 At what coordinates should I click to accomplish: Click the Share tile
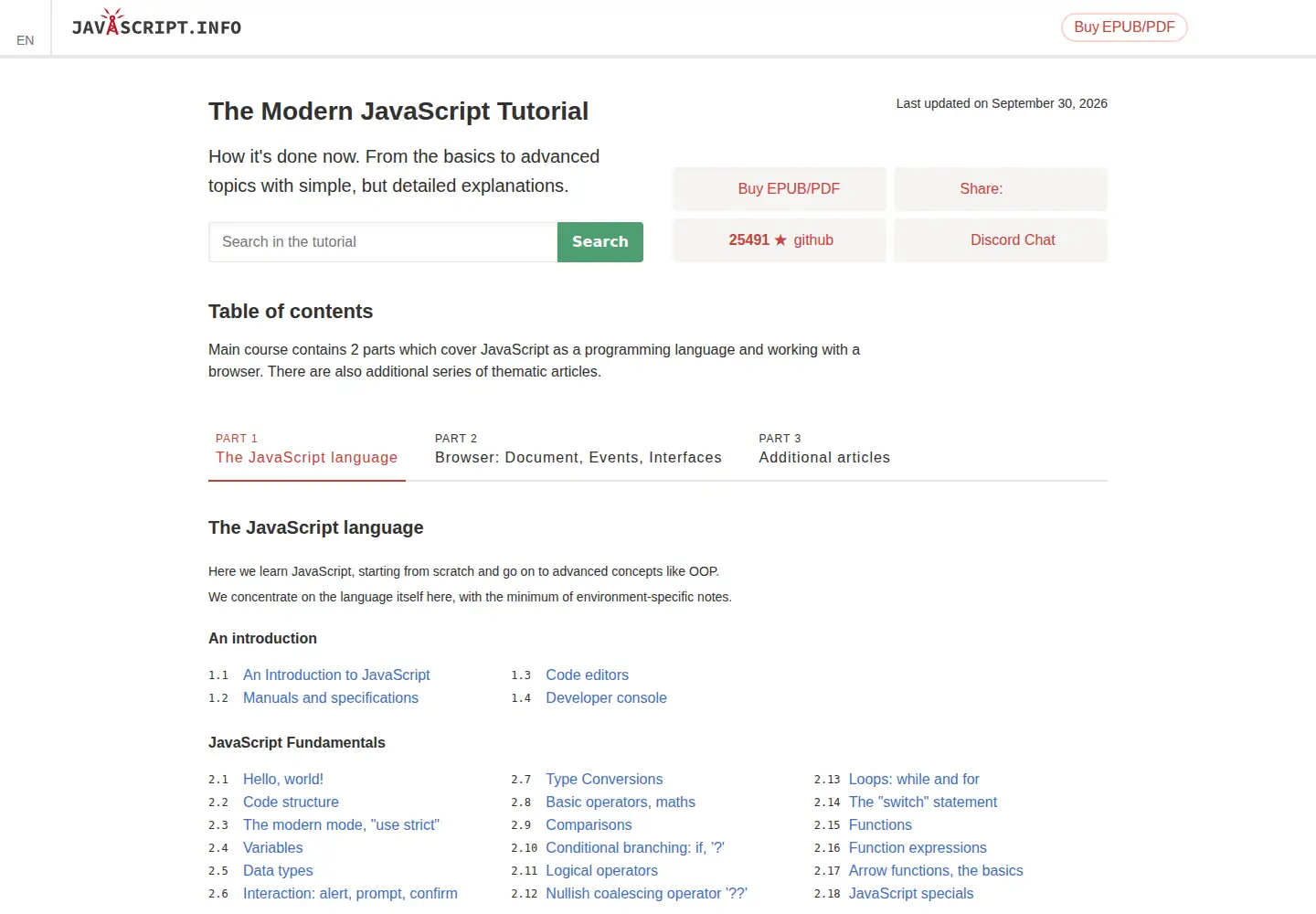click(x=1001, y=189)
